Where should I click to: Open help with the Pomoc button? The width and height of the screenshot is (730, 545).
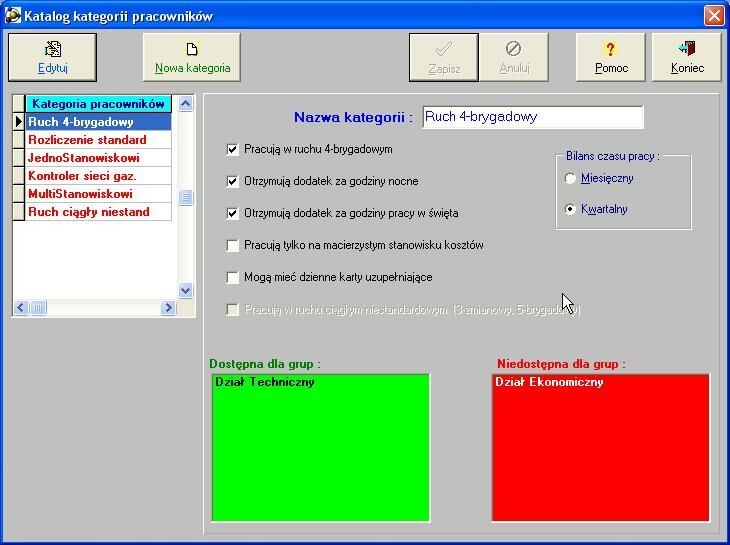(x=611, y=57)
